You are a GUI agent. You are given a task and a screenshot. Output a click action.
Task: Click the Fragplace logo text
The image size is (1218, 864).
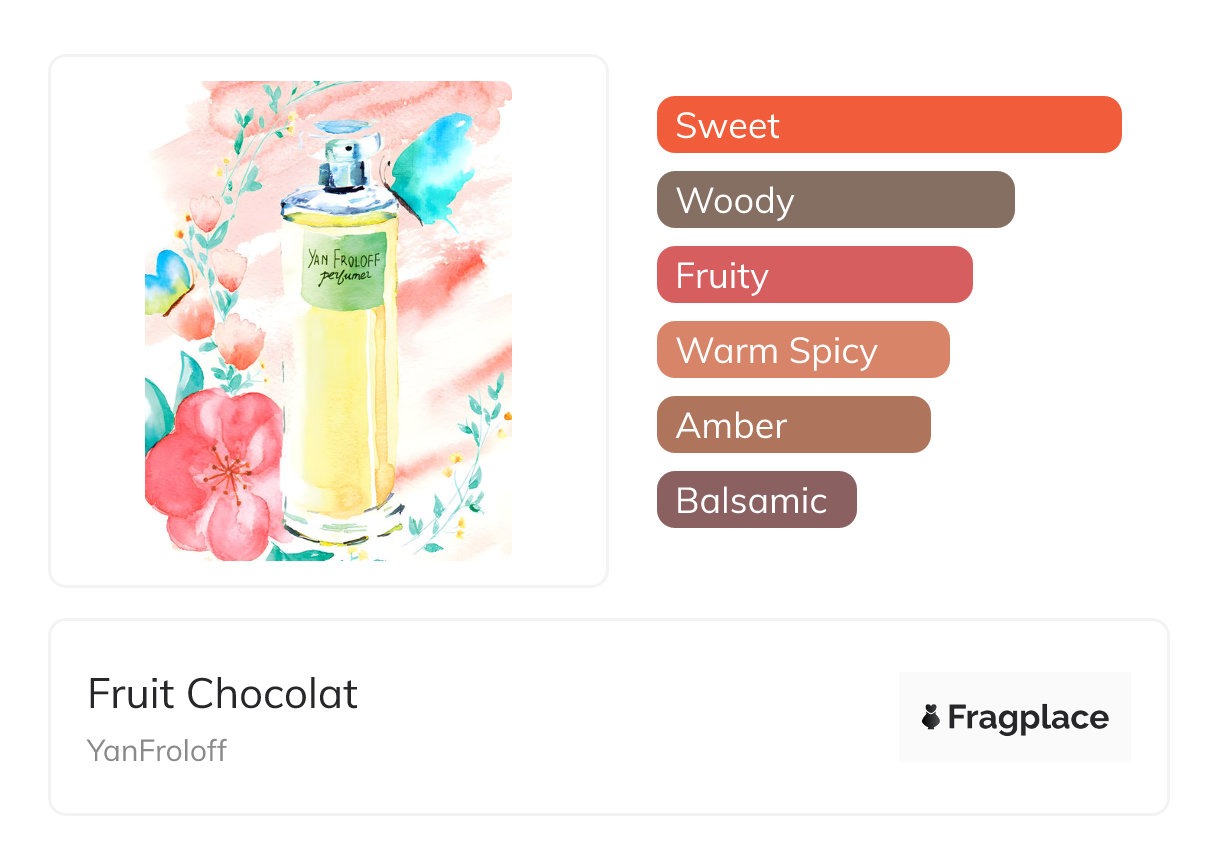pyautogui.click(x=1027, y=717)
